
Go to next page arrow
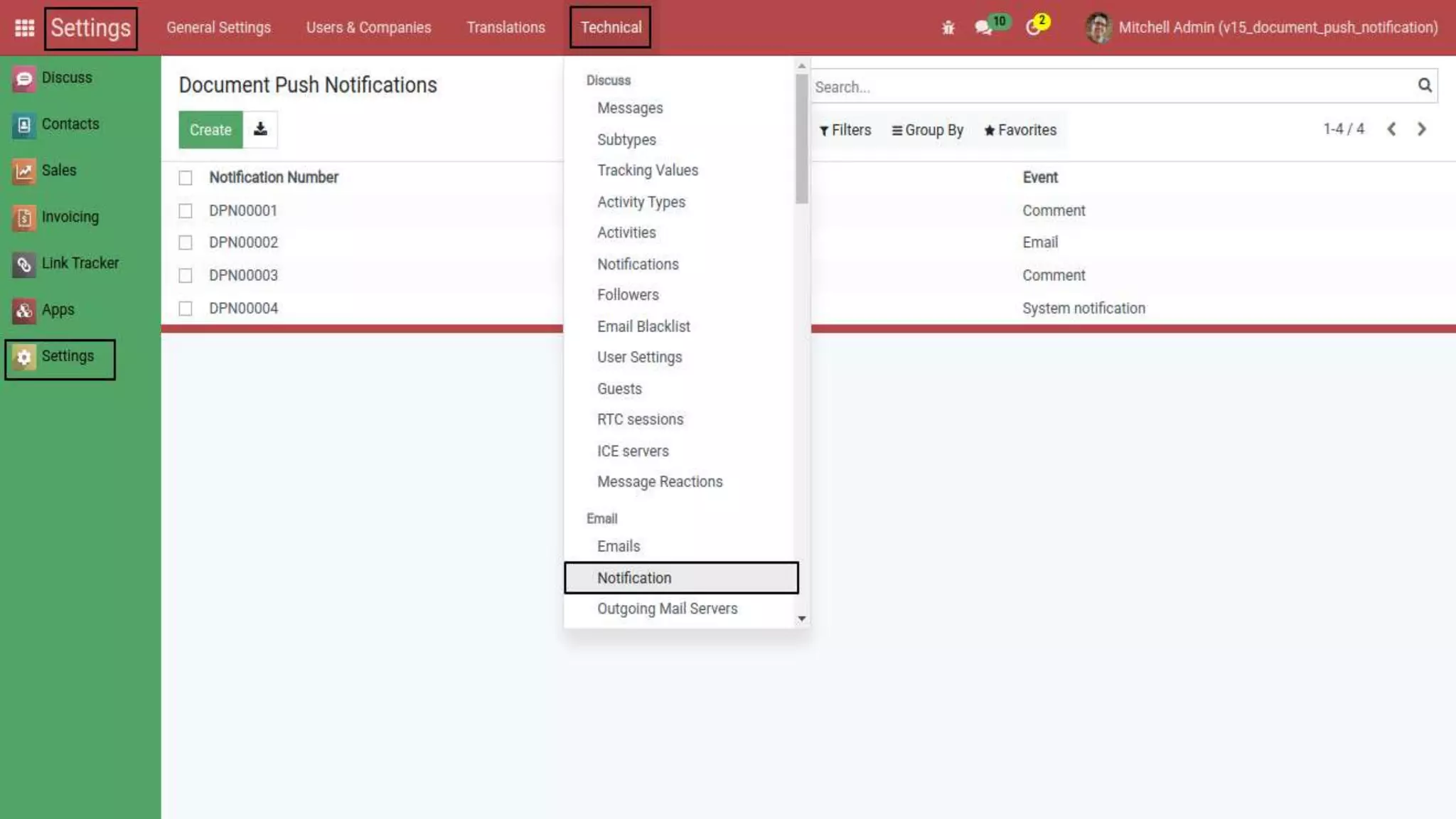(x=1421, y=129)
